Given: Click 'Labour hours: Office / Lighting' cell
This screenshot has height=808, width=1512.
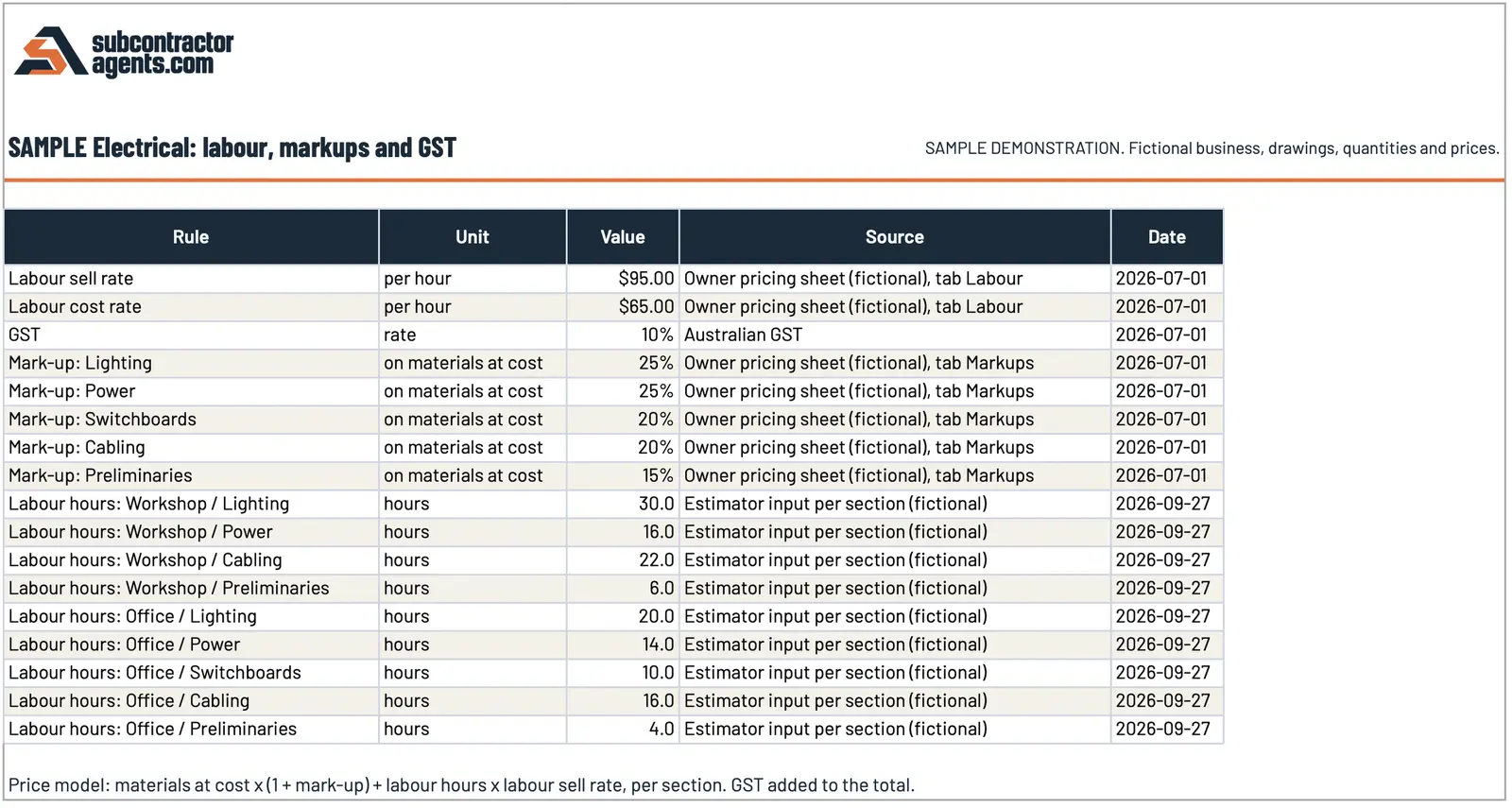Looking at the screenshot, I should 191,617.
